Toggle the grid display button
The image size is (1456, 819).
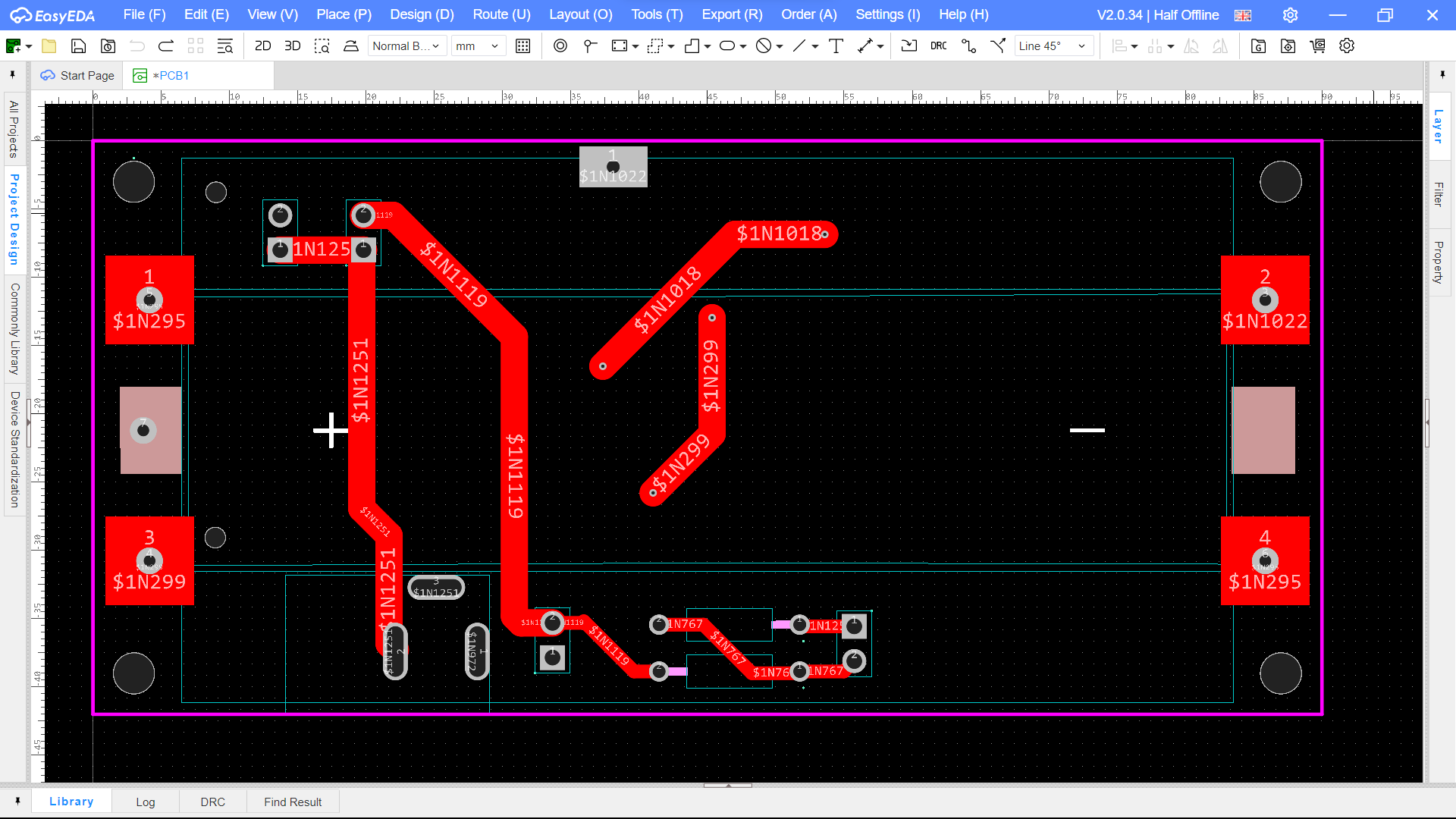coord(522,46)
